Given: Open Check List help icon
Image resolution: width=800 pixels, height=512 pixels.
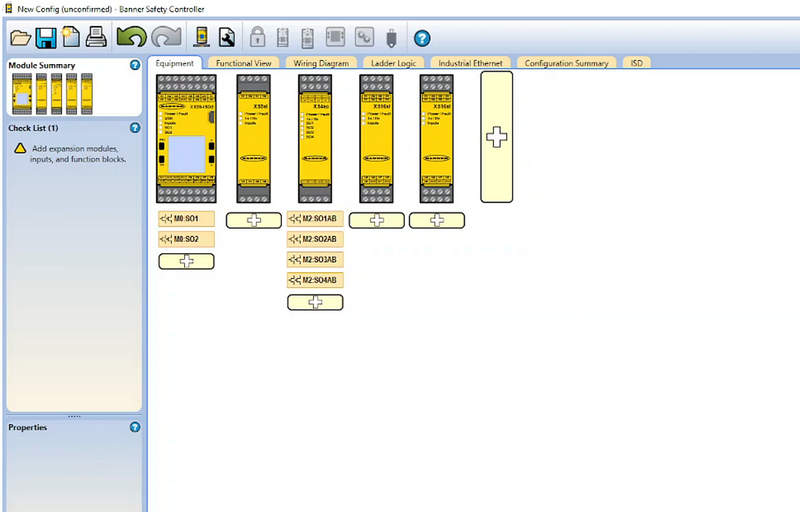Looking at the screenshot, I should (135, 127).
